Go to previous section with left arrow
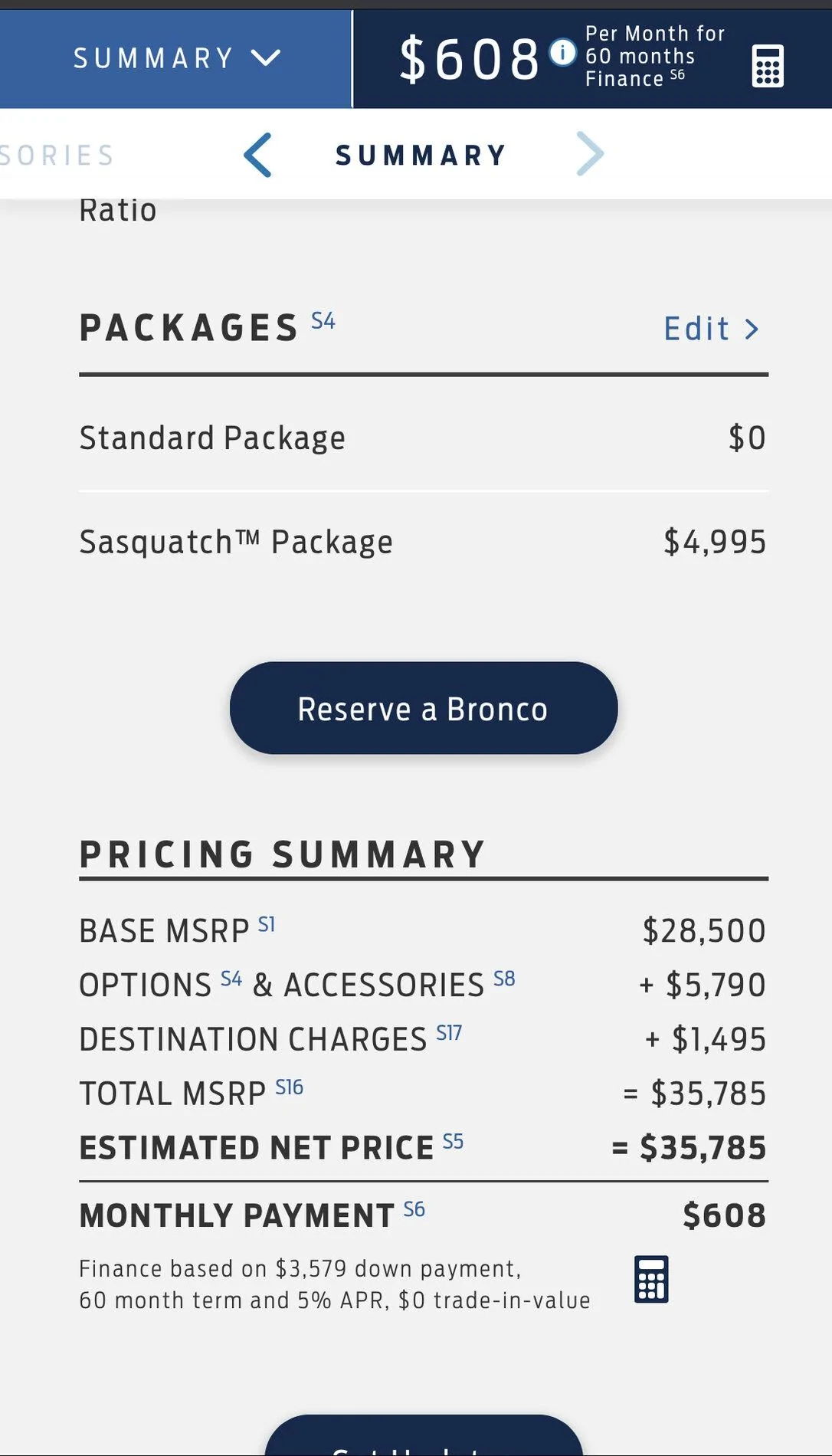 pyautogui.click(x=258, y=155)
